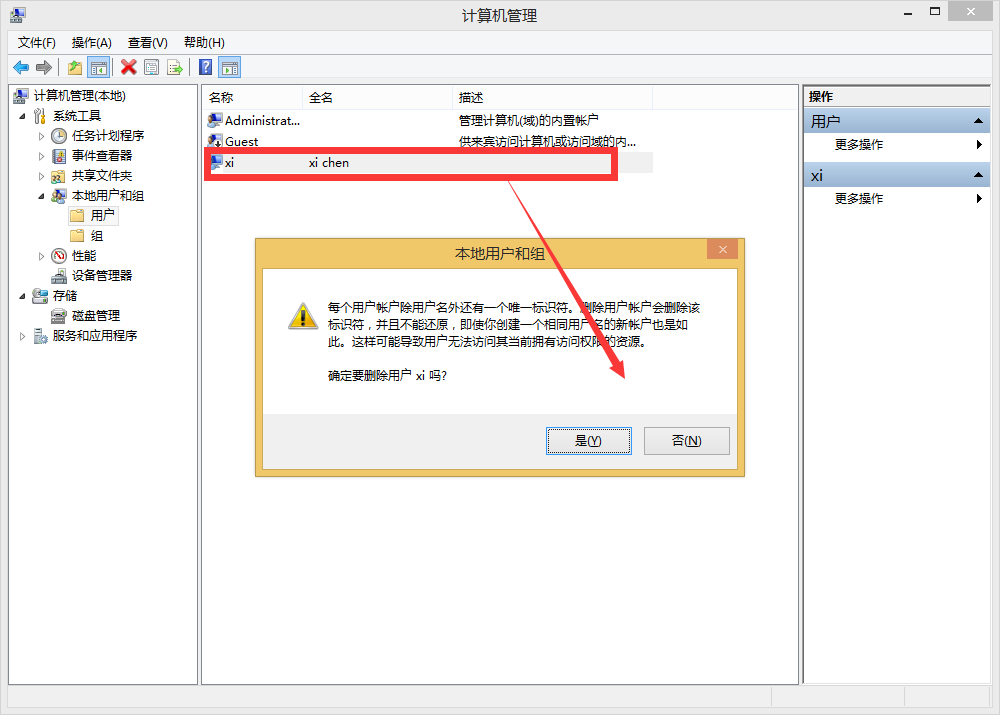Collapse the 用户 section in actions pane
The image size is (1000, 715).
[x=978, y=121]
